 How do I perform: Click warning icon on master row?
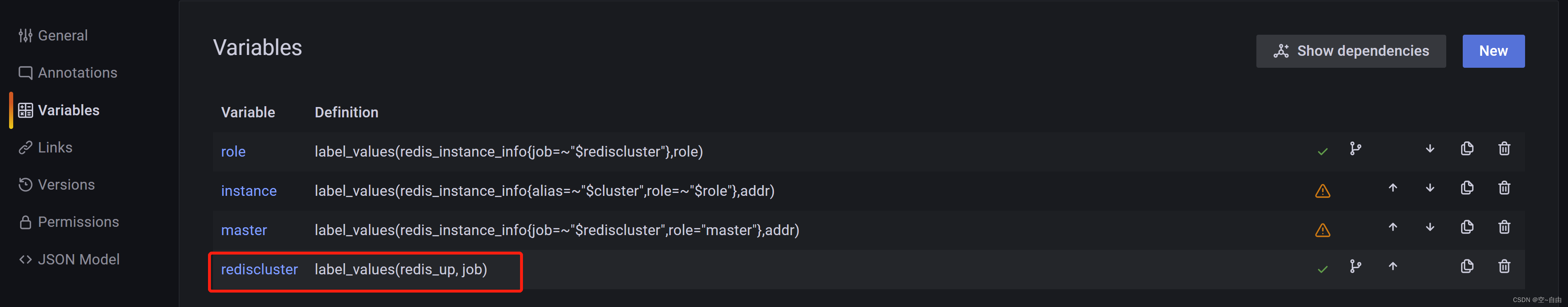(1323, 230)
